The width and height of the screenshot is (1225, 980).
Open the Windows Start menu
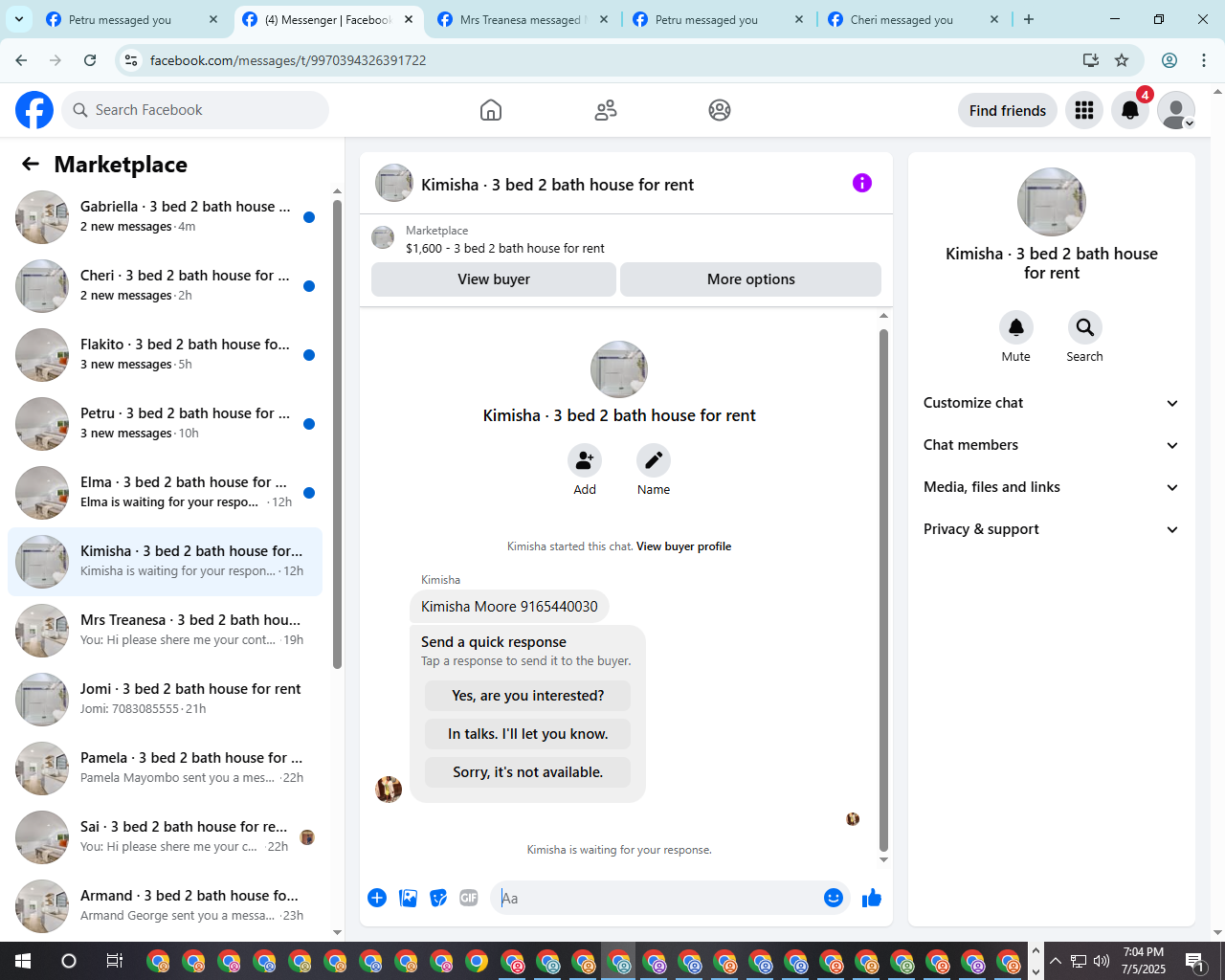[x=23, y=961]
